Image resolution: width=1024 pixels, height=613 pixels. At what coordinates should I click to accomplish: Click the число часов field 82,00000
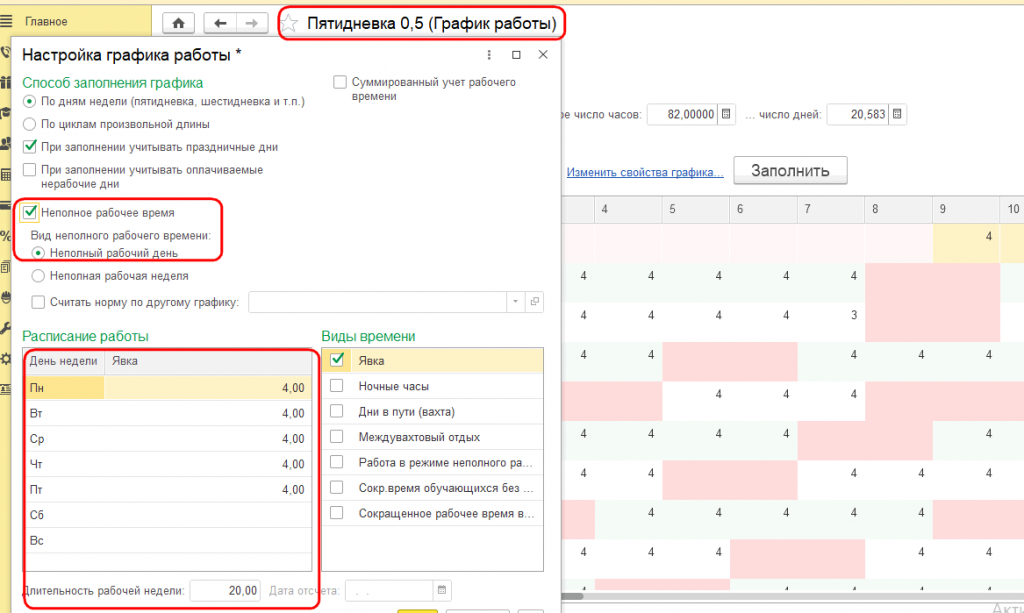682,114
